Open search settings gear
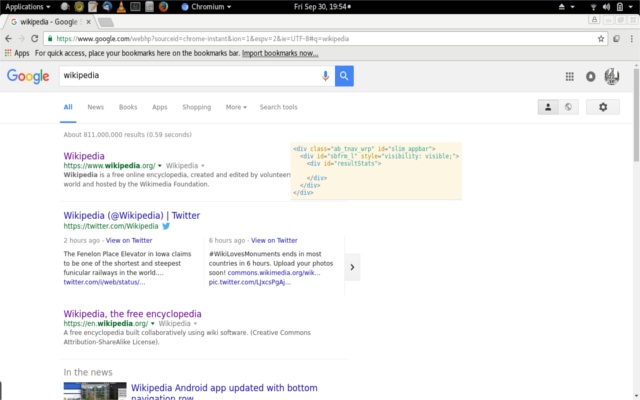The image size is (640, 400). point(603,107)
